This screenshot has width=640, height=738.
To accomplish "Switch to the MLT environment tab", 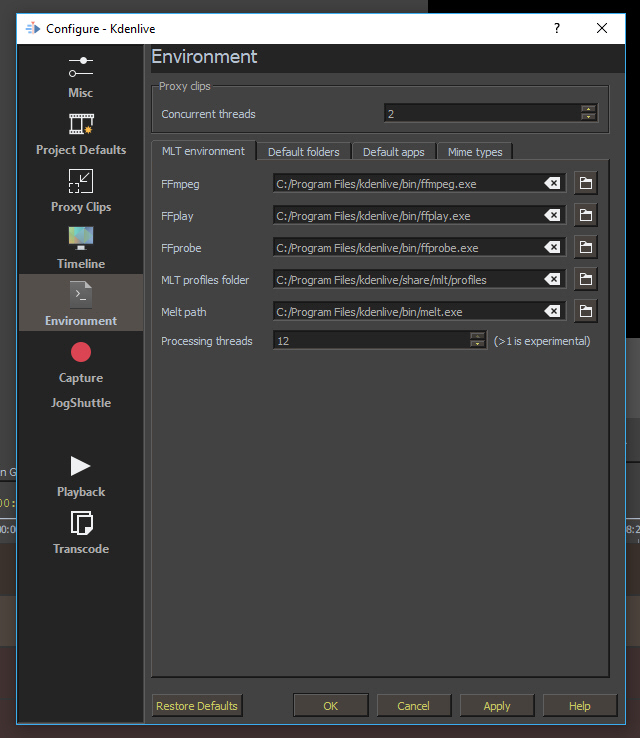I will [203, 151].
